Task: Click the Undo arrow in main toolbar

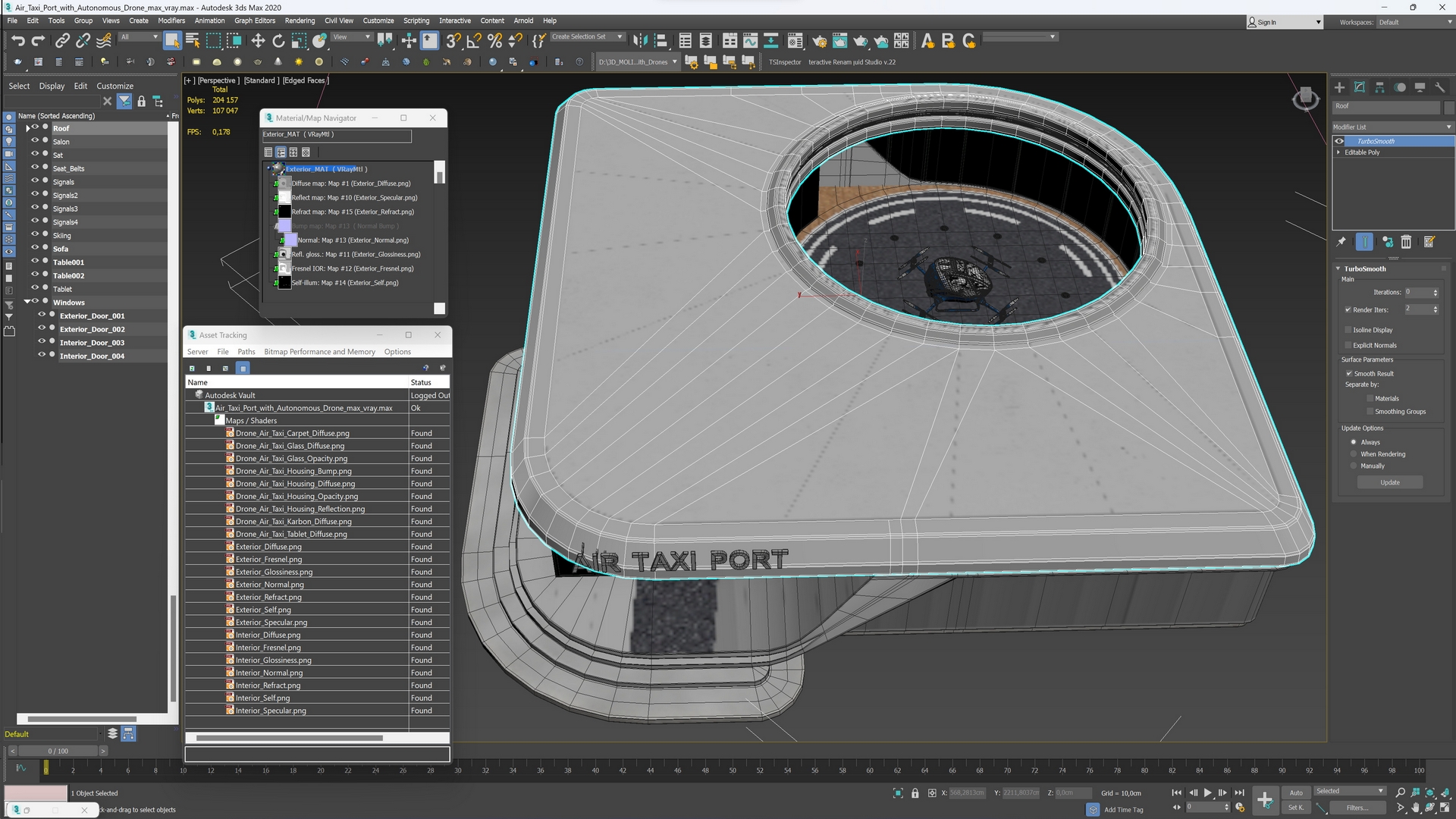Action: 17,41
